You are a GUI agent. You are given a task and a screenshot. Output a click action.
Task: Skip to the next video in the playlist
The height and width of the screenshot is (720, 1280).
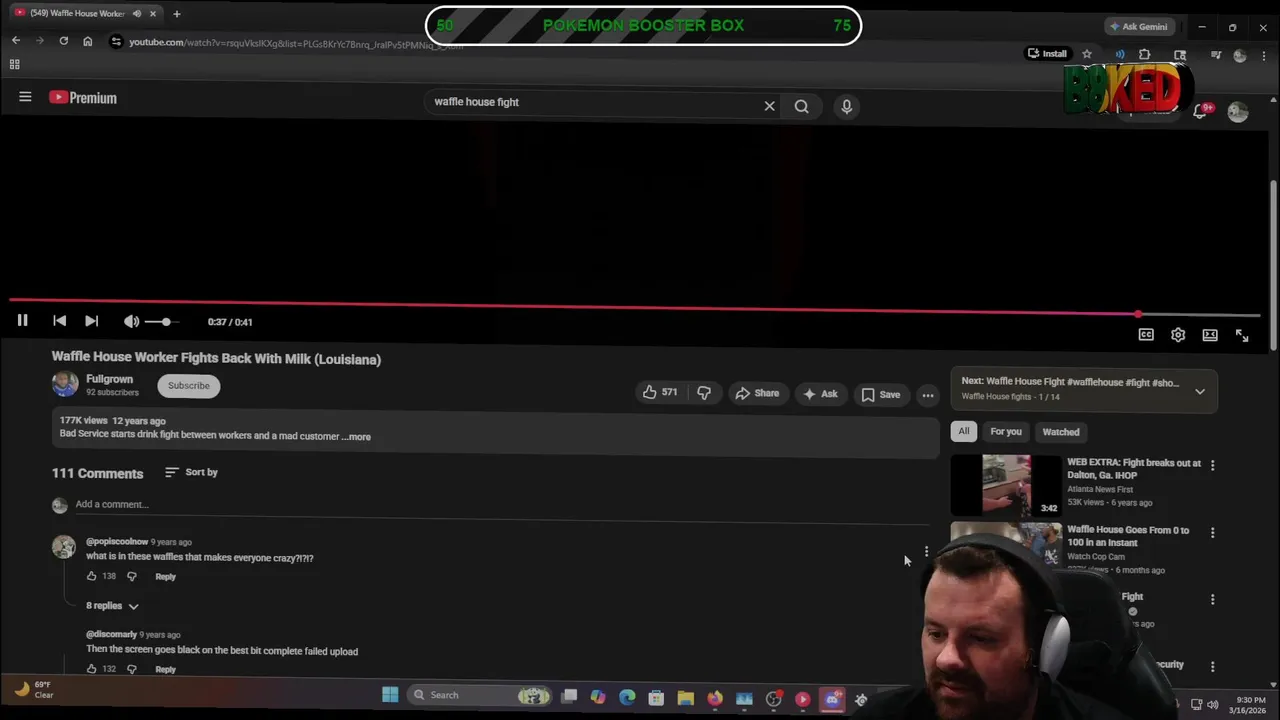click(91, 321)
